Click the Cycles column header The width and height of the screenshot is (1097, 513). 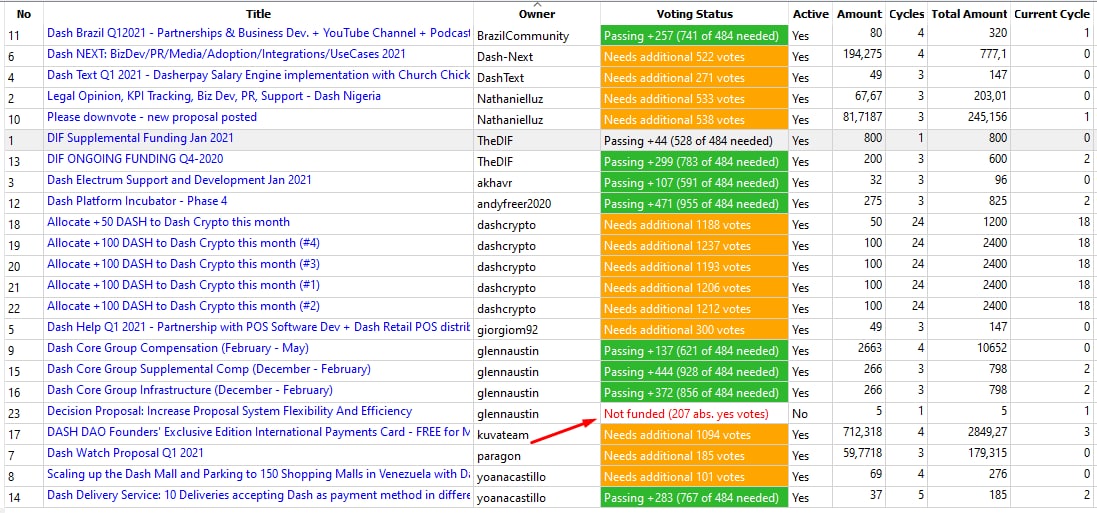click(x=906, y=13)
